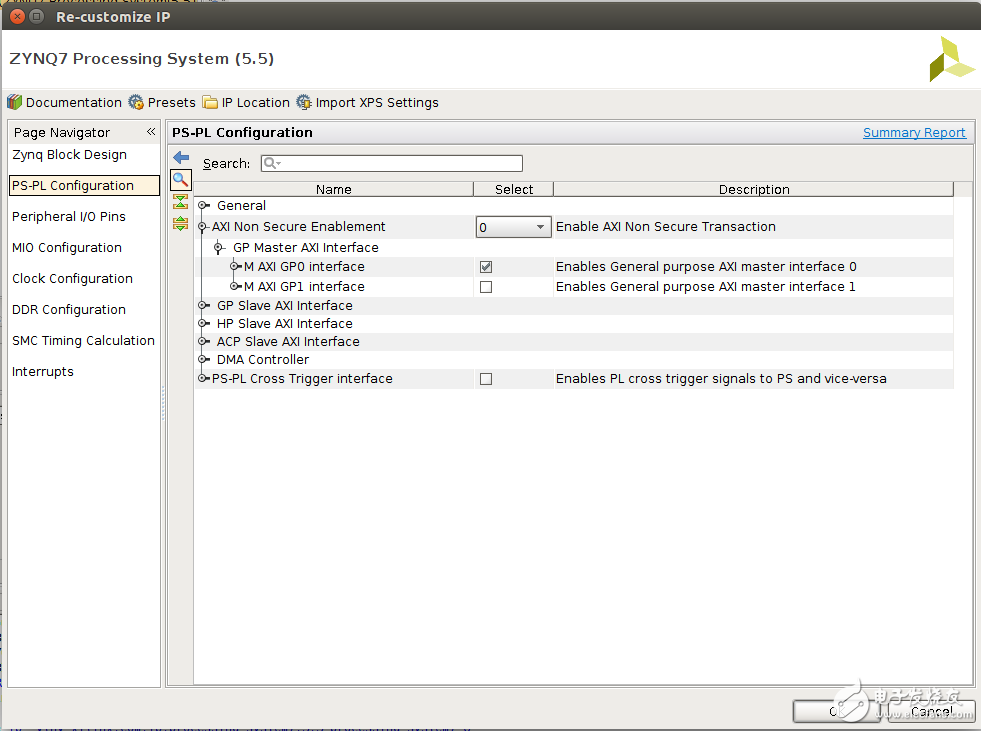Open the Summary Report link
This screenshot has height=731, width=981.
[914, 132]
